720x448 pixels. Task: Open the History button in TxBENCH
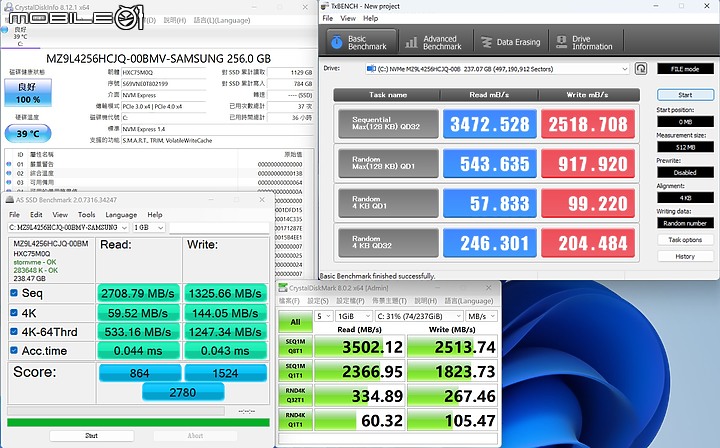[x=685, y=257]
